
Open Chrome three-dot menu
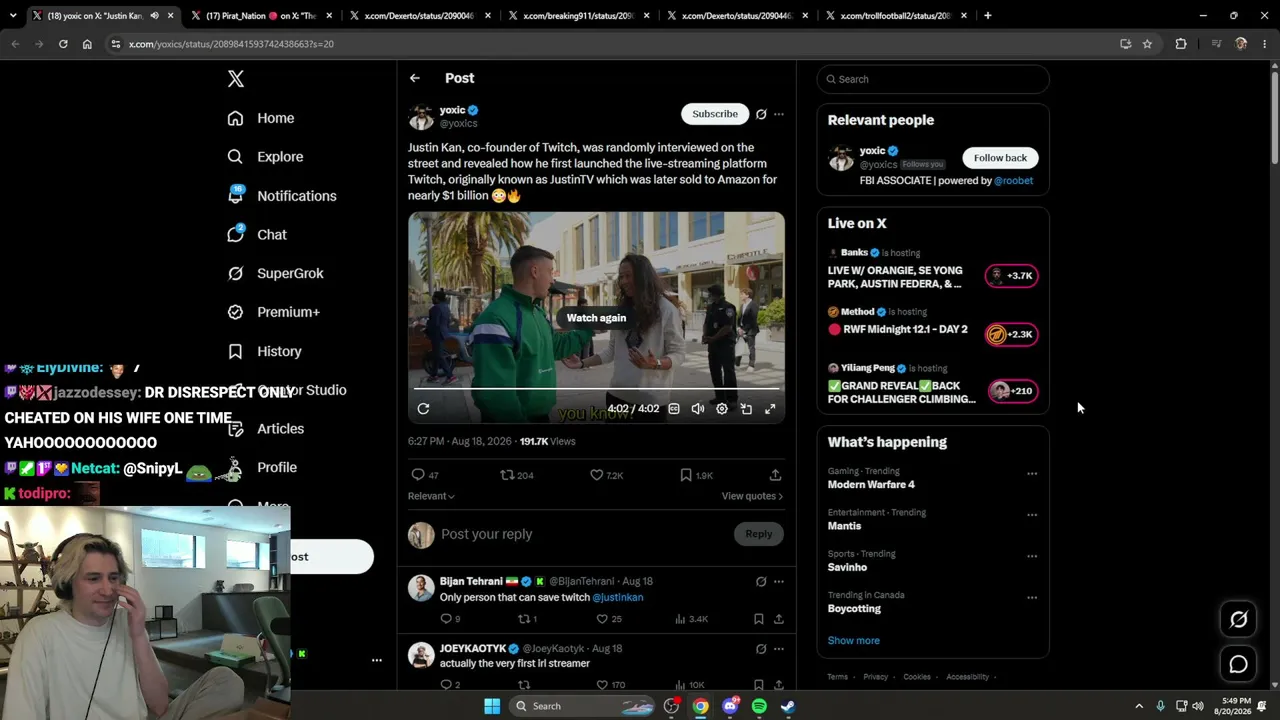coord(1265,44)
